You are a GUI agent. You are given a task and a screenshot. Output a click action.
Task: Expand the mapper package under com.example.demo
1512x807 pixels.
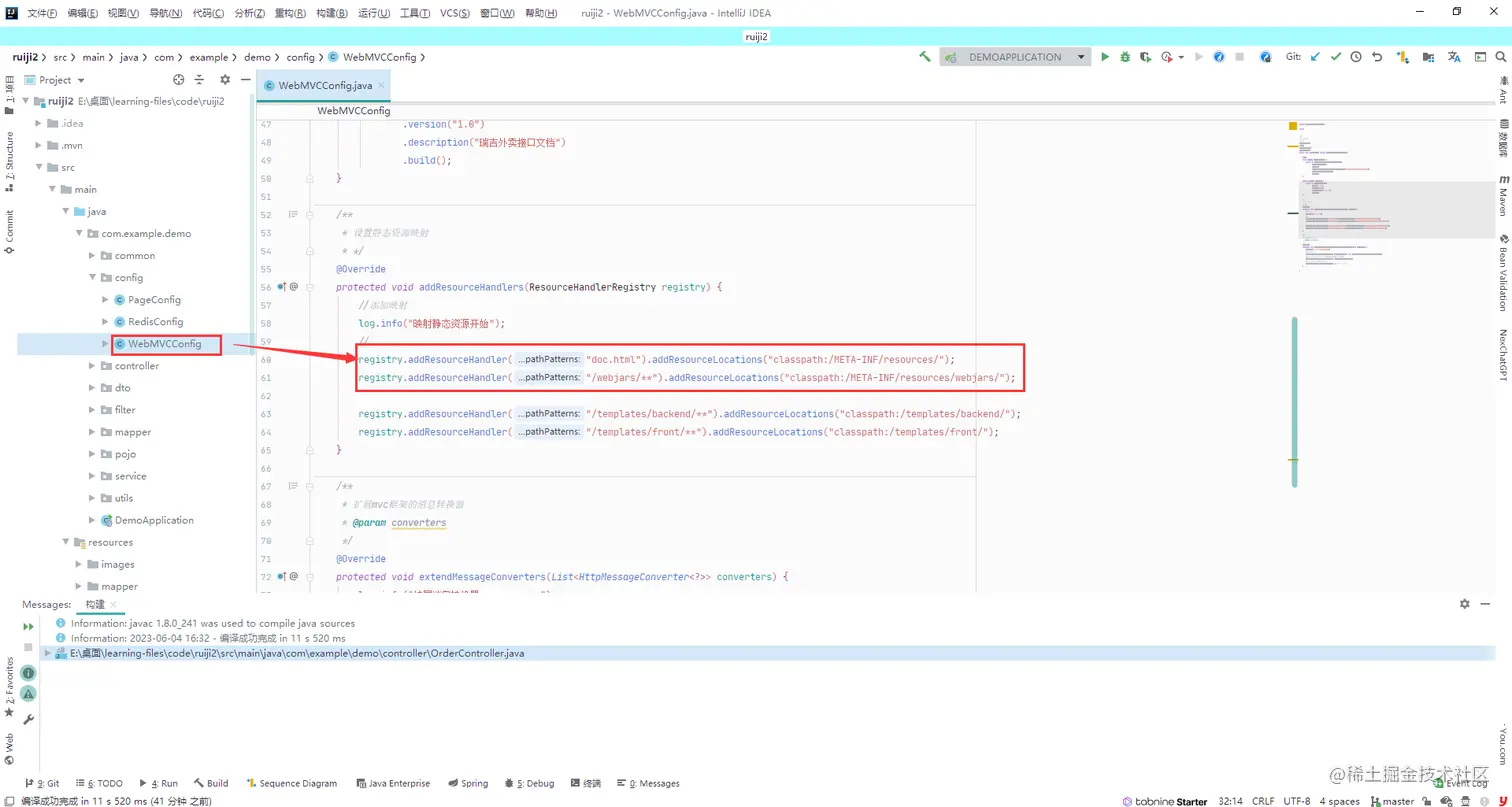coord(92,432)
